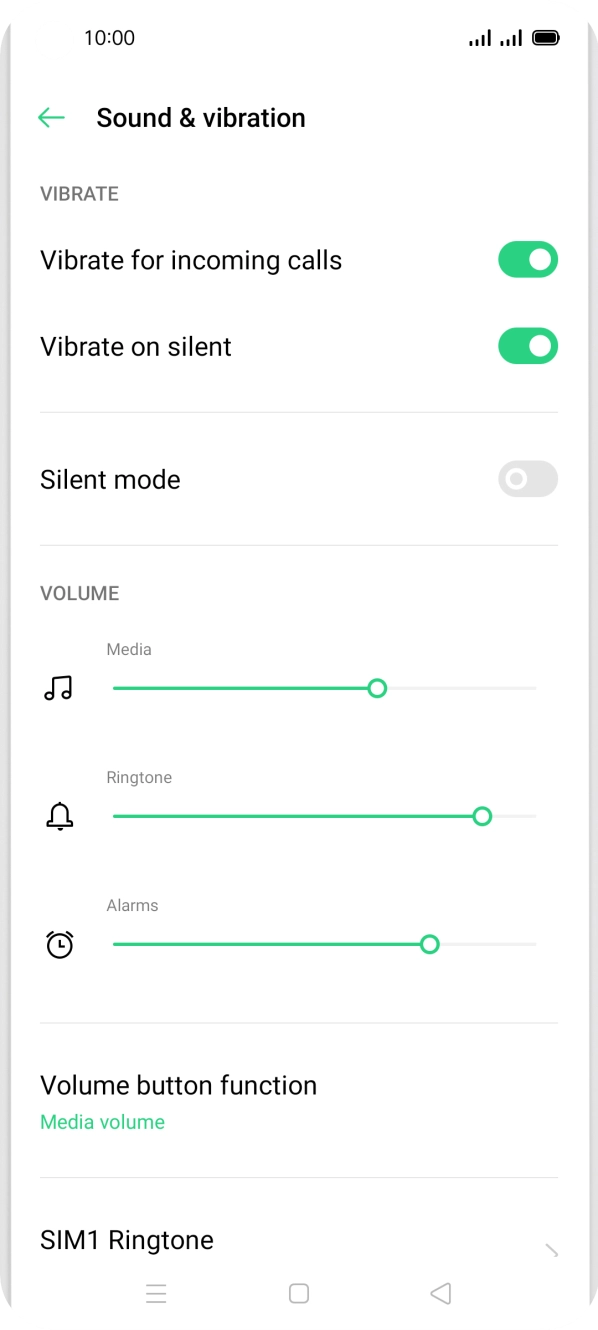Tap the back navigation triangle
The width and height of the screenshot is (598, 1330).
pos(441,1293)
